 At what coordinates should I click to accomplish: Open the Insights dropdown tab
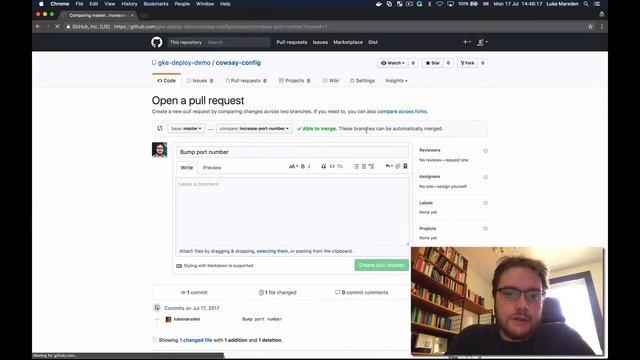(396, 81)
